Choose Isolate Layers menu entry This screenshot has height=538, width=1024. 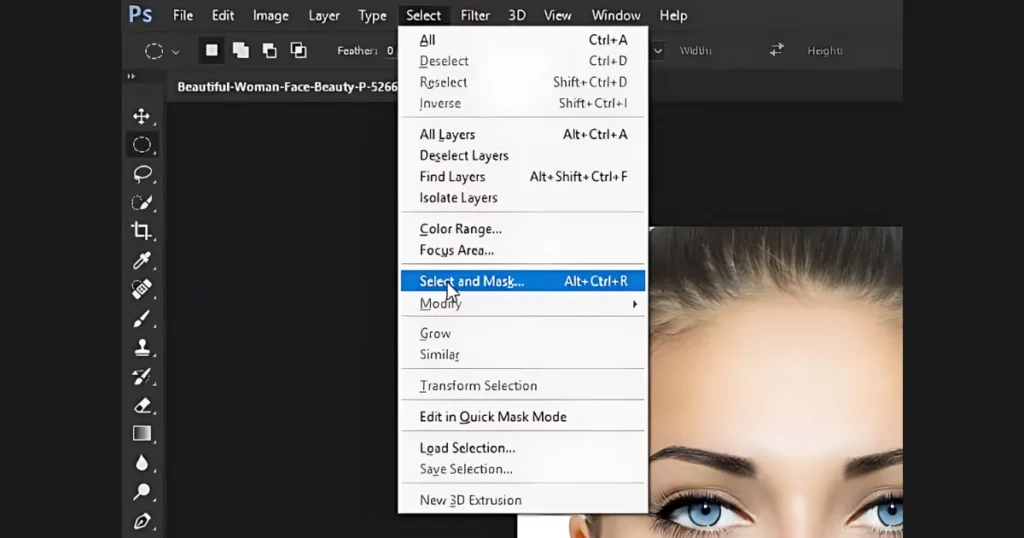pos(522,198)
